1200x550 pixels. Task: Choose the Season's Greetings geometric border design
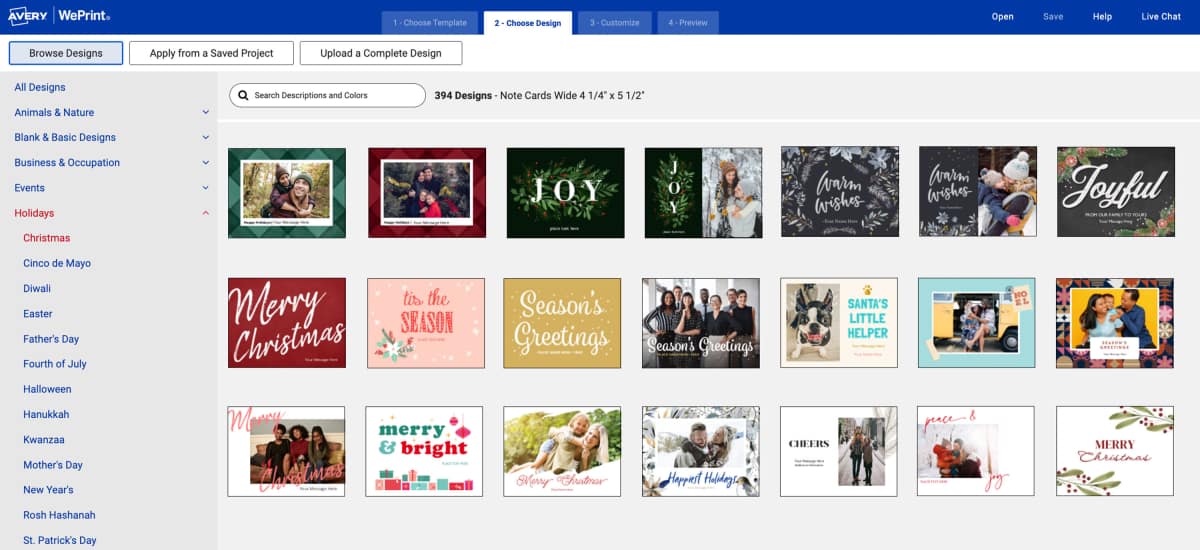point(1115,323)
